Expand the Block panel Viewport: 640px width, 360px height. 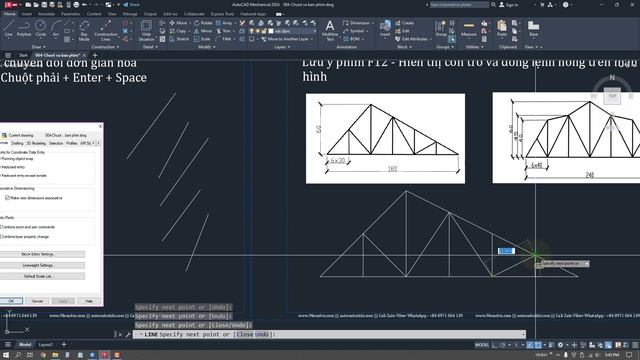[x=404, y=47]
